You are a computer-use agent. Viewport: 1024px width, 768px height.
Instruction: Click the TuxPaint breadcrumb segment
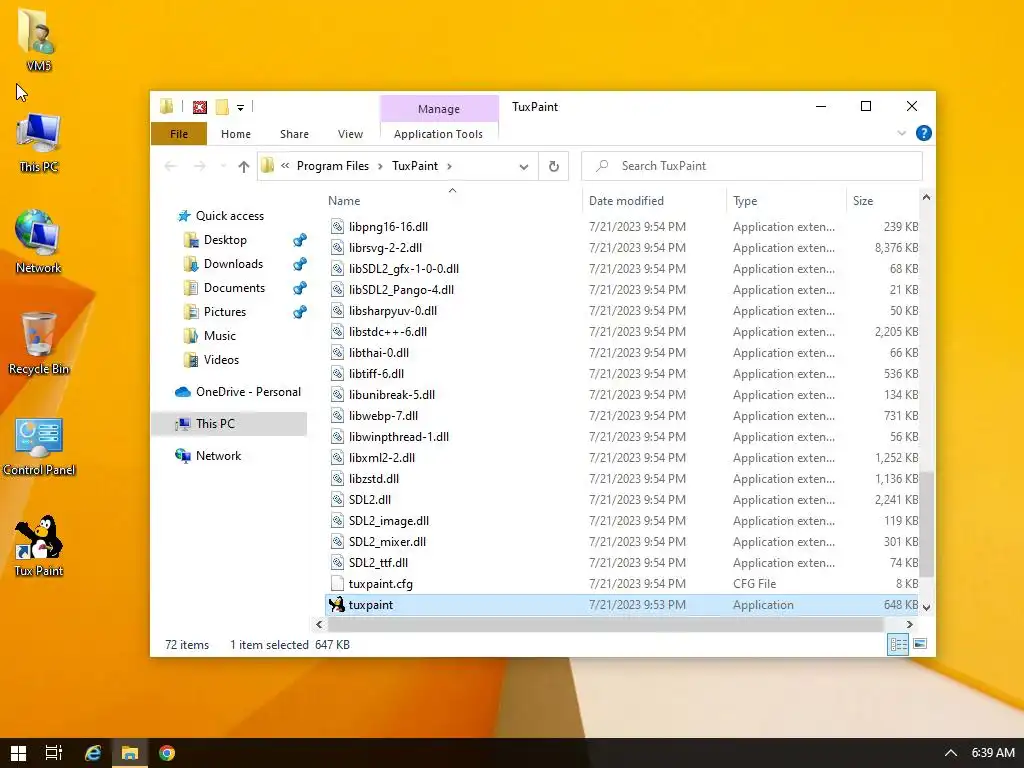(x=415, y=166)
